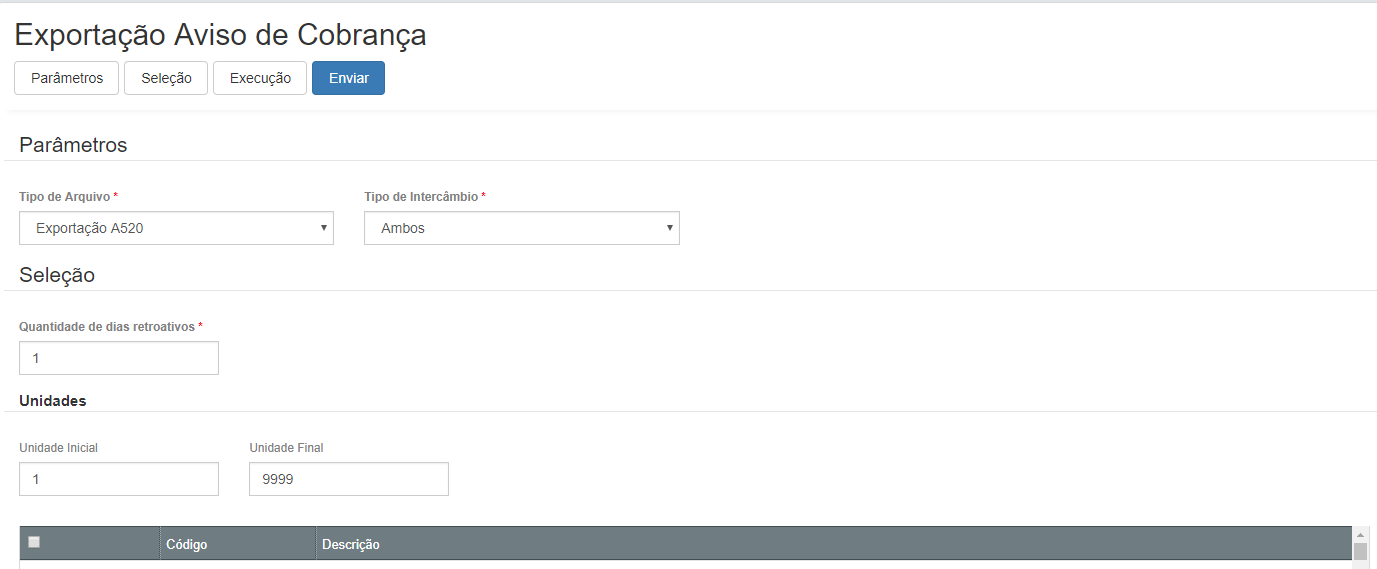The image size is (1377, 569).
Task: Open the Parâmetros tab button
Action: point(66,78)
